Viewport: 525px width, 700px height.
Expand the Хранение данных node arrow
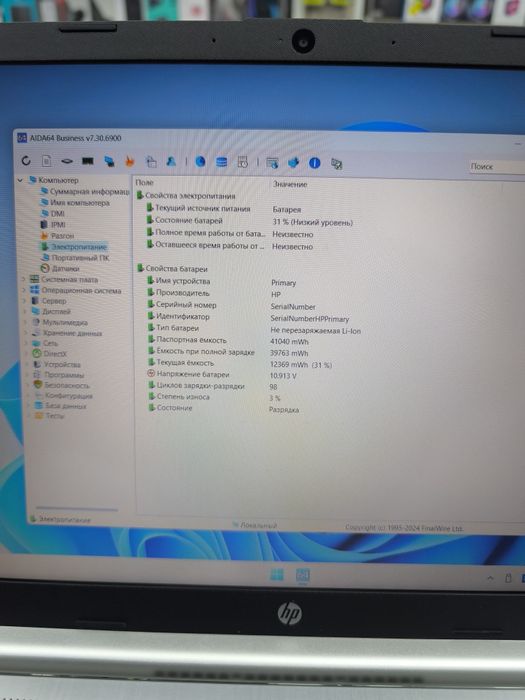(25, 333)
